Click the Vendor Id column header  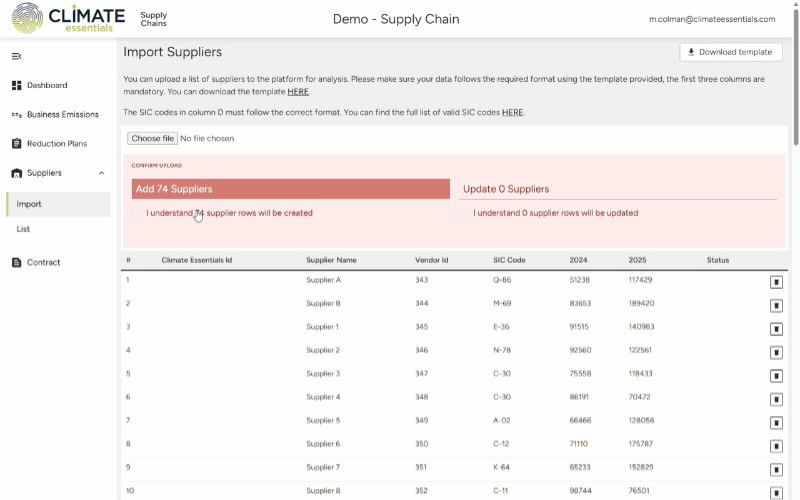click(432, 260)
